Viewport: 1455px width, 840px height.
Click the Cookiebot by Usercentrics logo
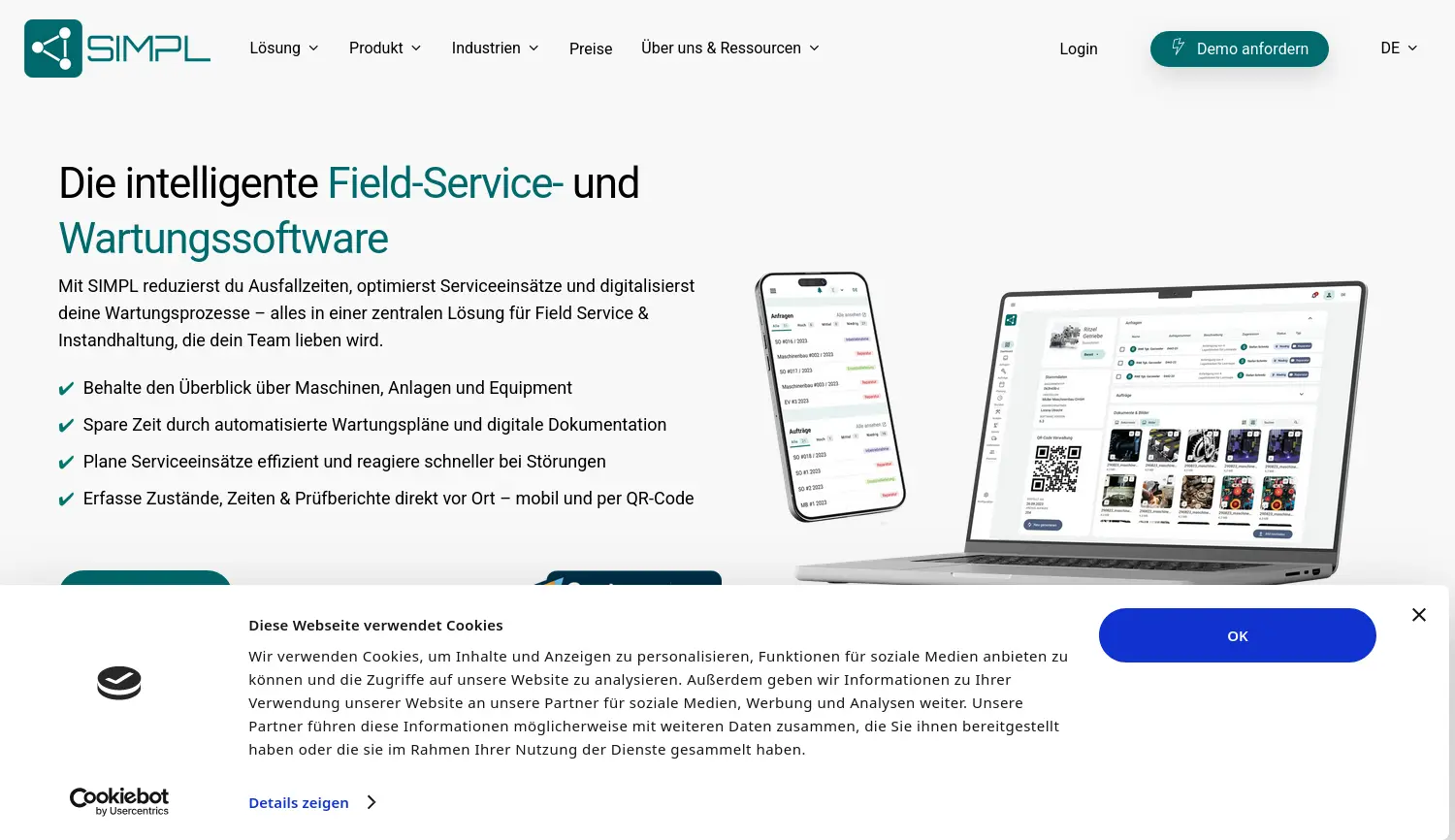pos(119,801)
